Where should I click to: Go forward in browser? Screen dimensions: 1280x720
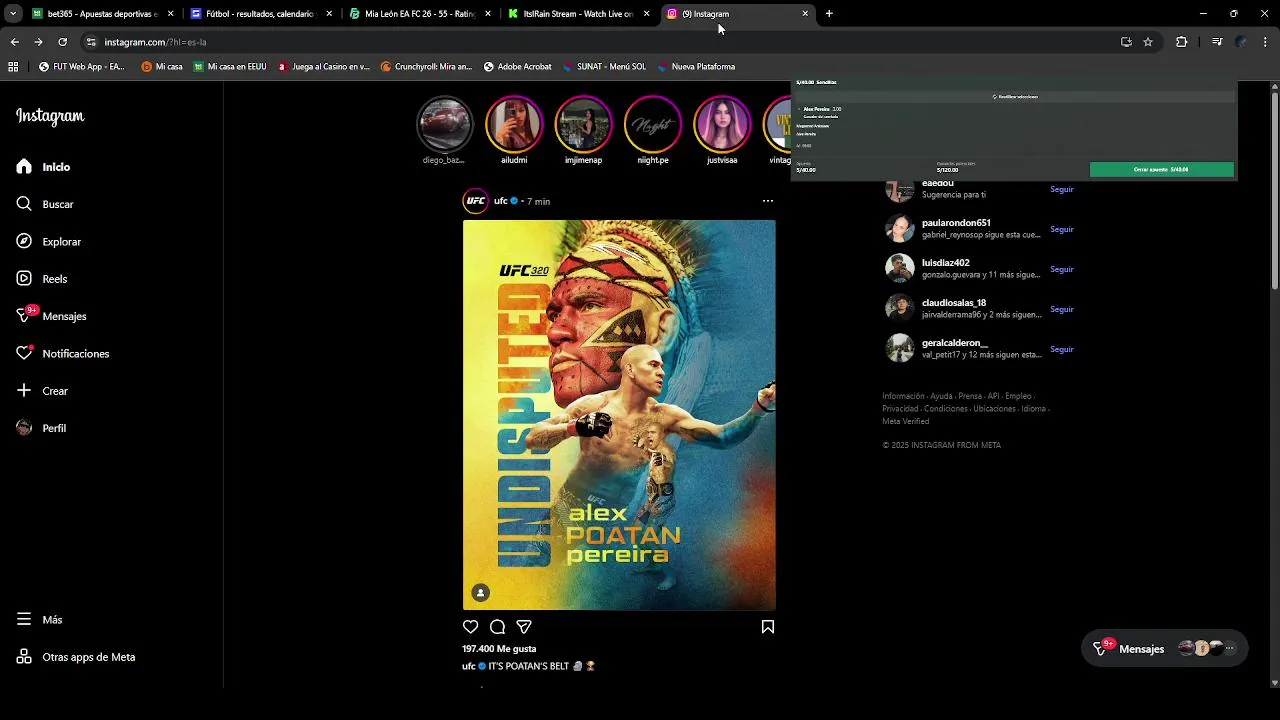coord(38,42)
